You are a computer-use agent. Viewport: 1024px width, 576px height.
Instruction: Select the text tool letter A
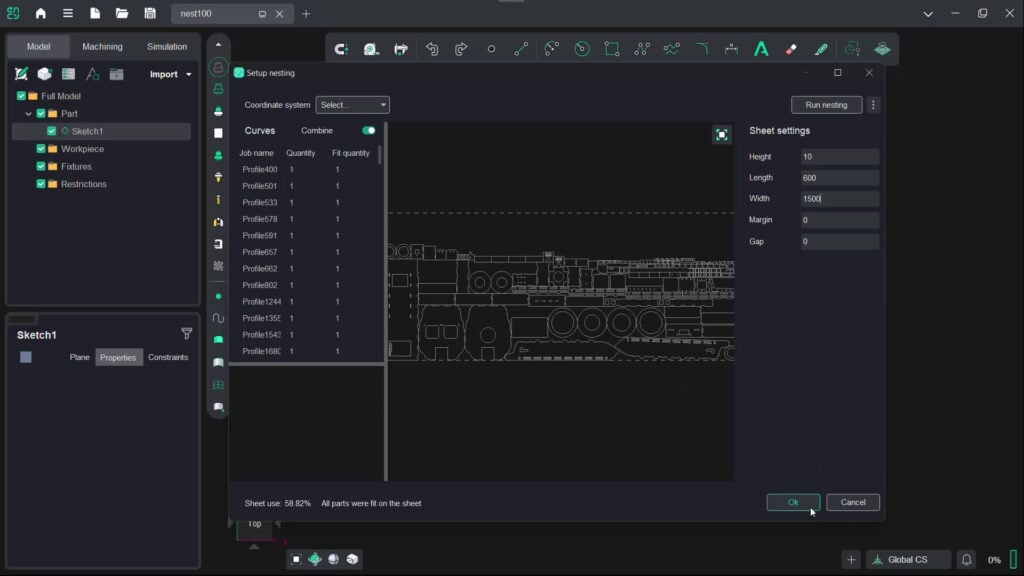[x=761, y=49]
